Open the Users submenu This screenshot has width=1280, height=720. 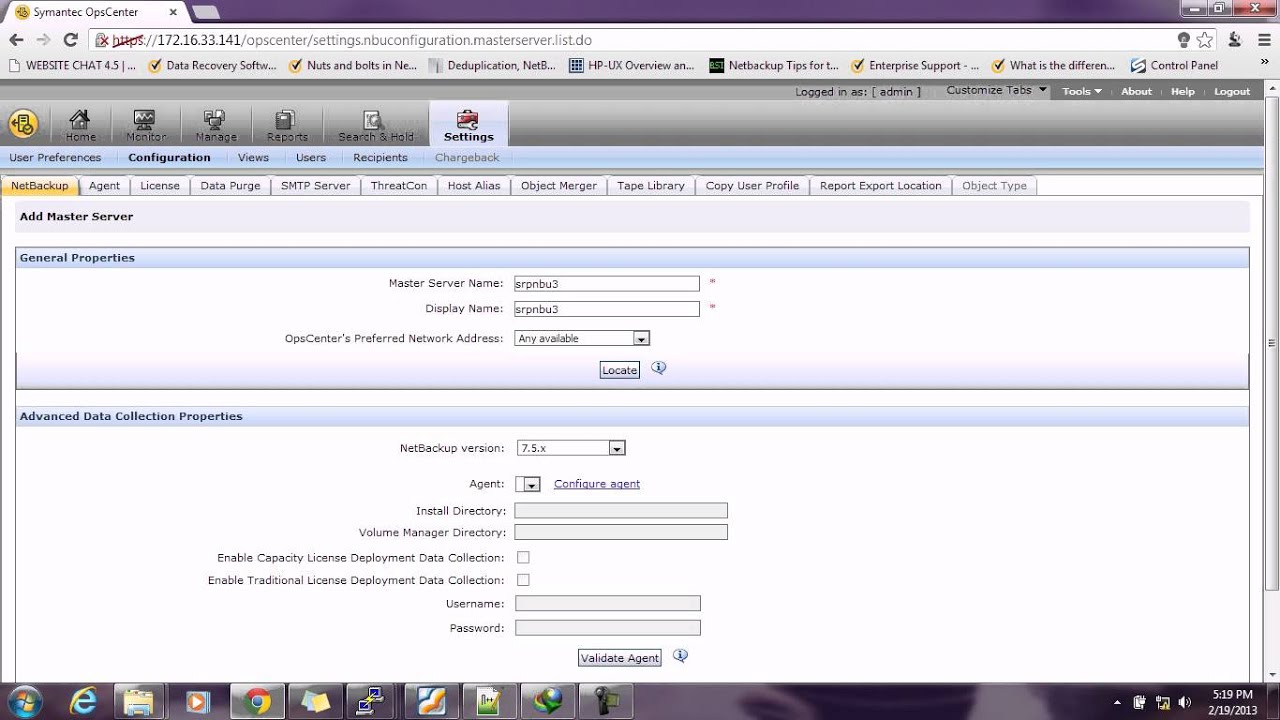(x=311, y=157)
